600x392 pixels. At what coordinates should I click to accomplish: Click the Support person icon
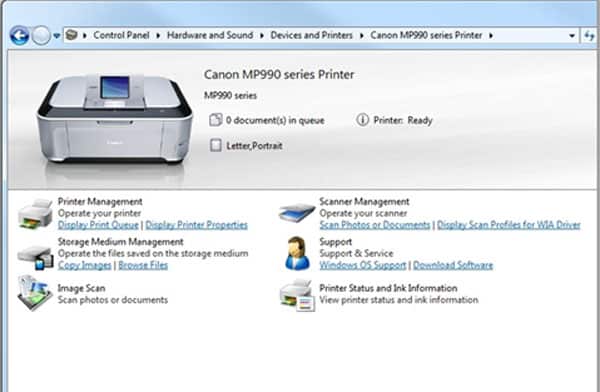tap(297, 253)
